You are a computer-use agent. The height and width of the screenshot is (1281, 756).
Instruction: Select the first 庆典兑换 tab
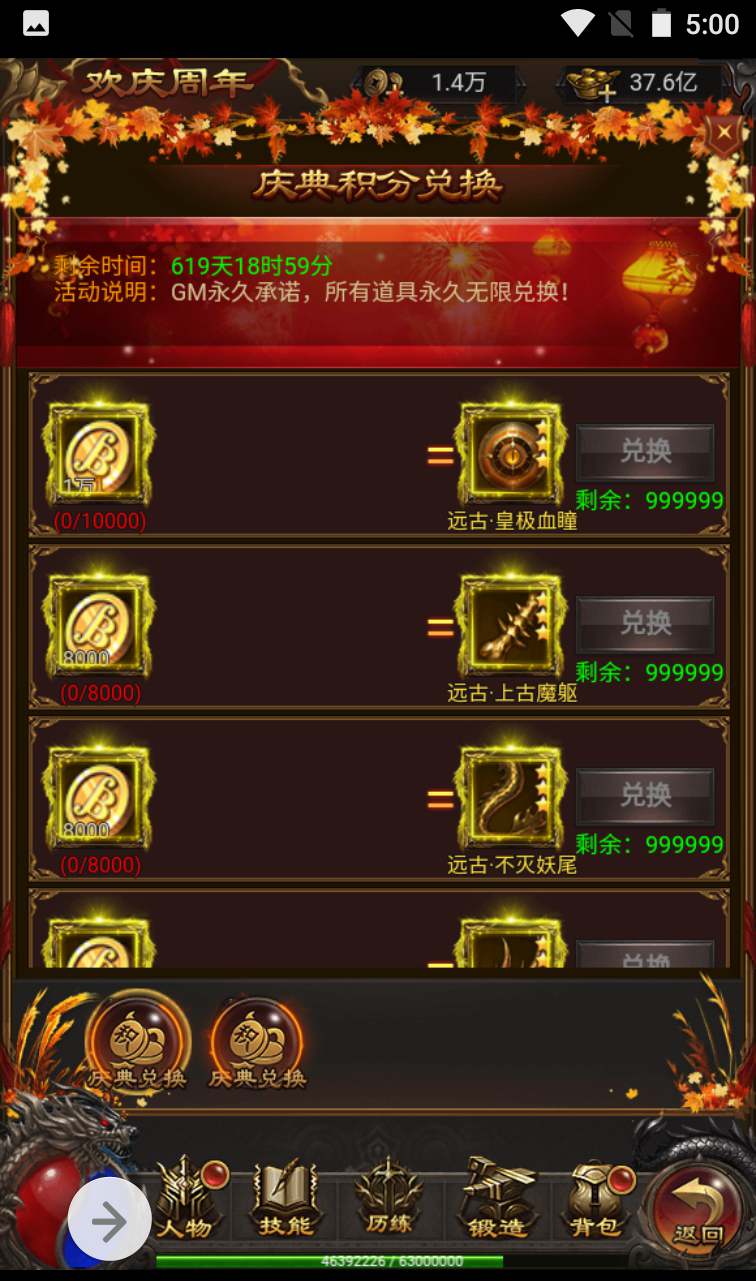[x=137, y=1046]
